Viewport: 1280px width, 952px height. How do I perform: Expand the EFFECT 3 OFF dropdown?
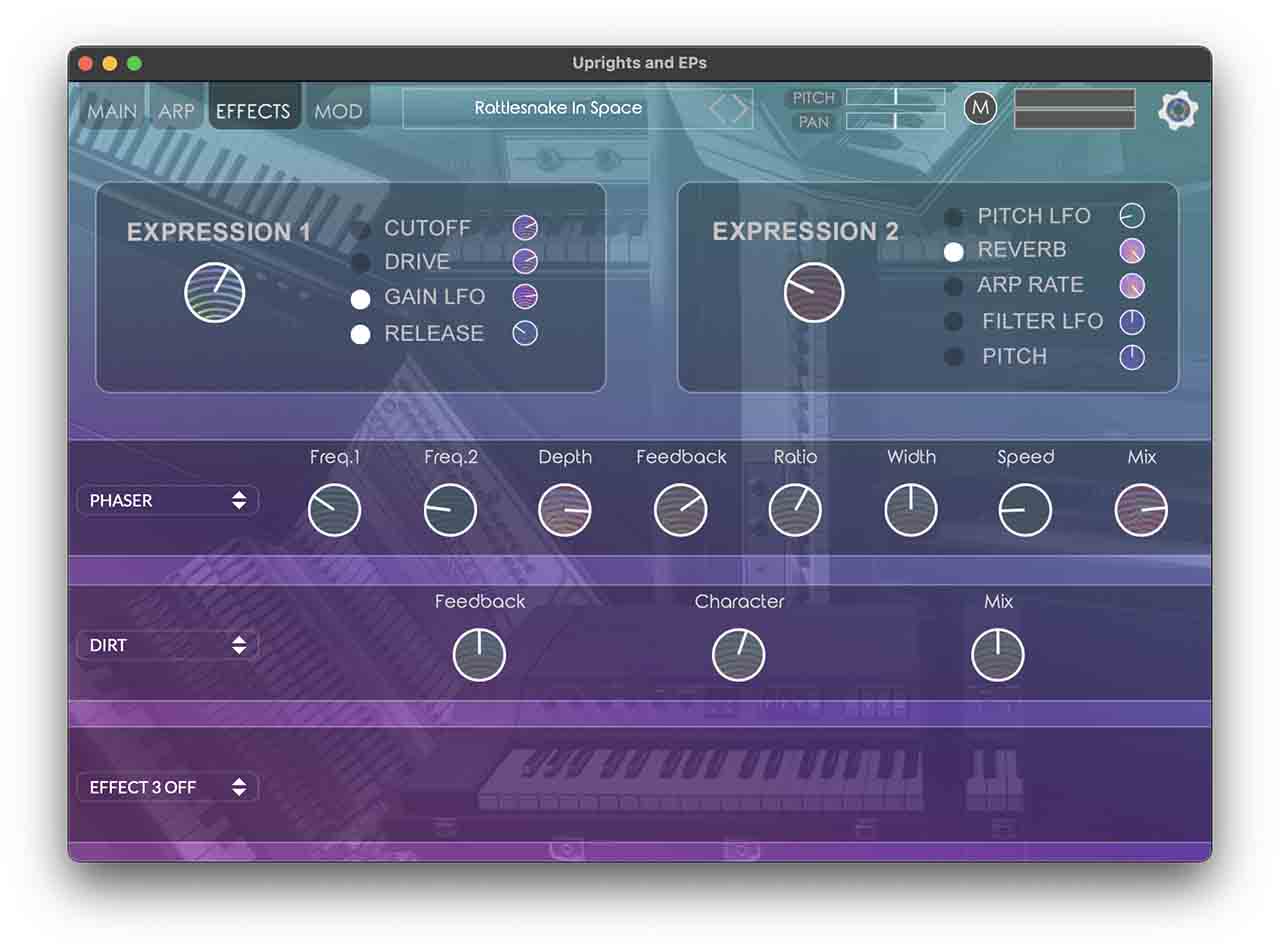(x=167, y=787)
